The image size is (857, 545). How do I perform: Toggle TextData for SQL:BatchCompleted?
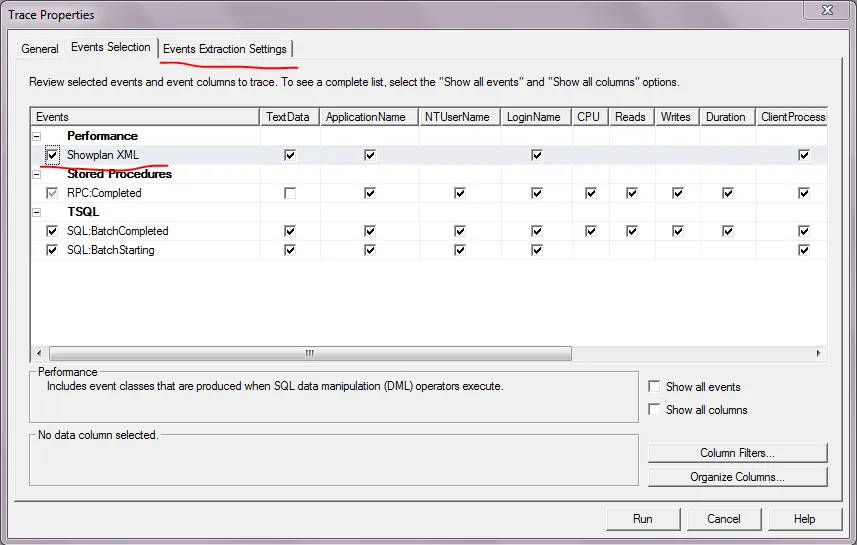[290, 231]
